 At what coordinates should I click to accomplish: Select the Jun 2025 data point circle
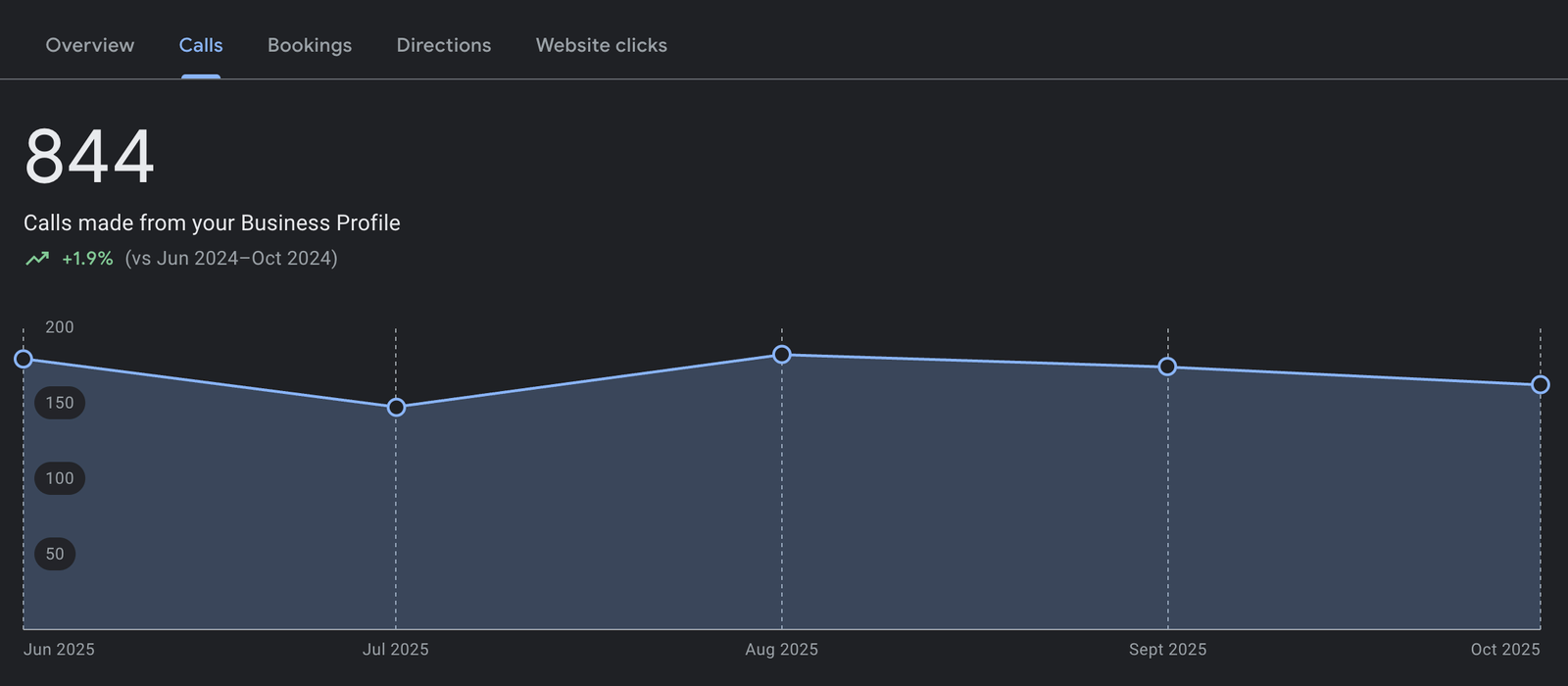click(x=24, y=360)
